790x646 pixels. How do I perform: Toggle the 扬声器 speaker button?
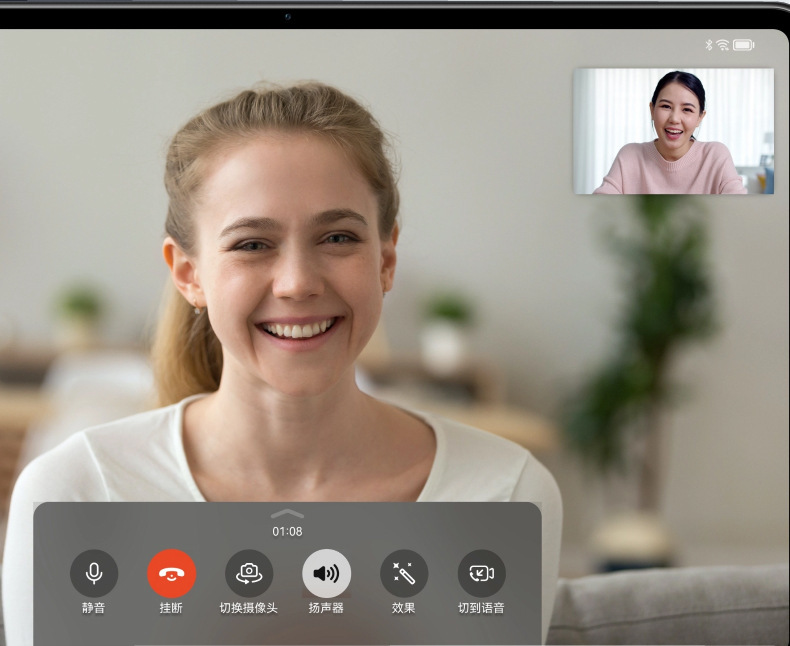coord(326,573)
